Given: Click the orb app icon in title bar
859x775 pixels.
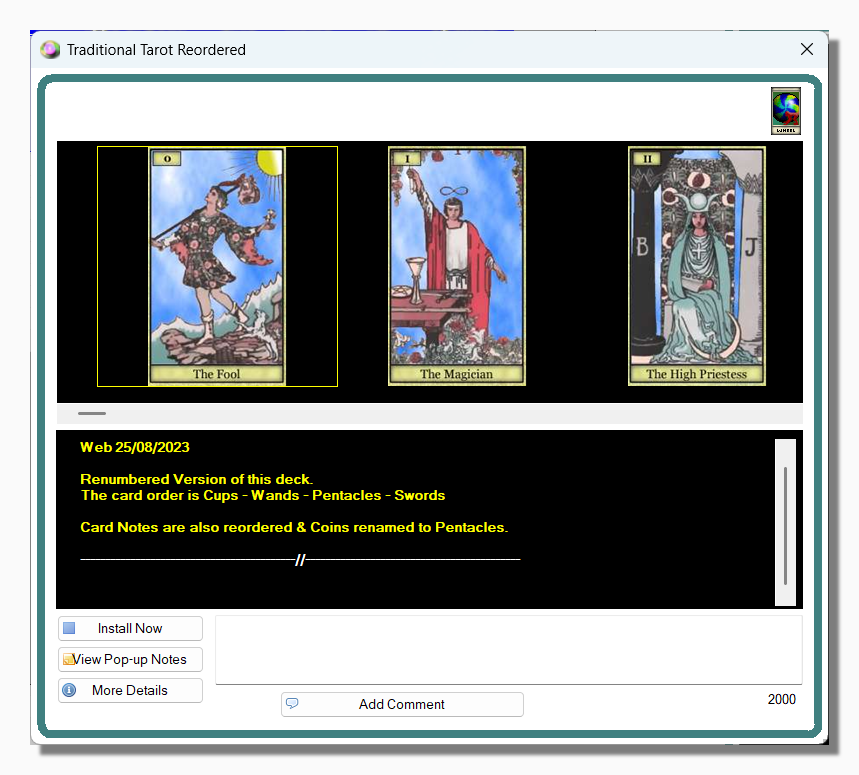Looking at the screenshot, I should coord(50,50).
